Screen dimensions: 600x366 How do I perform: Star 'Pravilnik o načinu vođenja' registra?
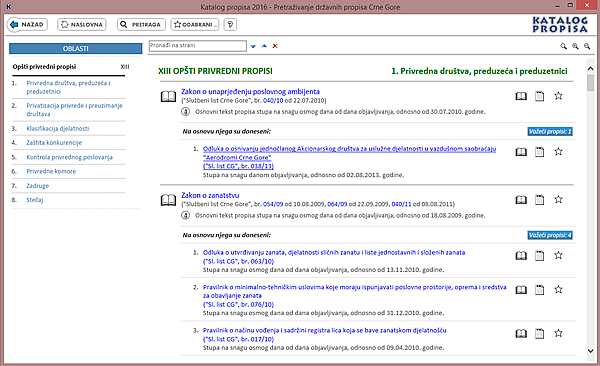coord(558,333)
